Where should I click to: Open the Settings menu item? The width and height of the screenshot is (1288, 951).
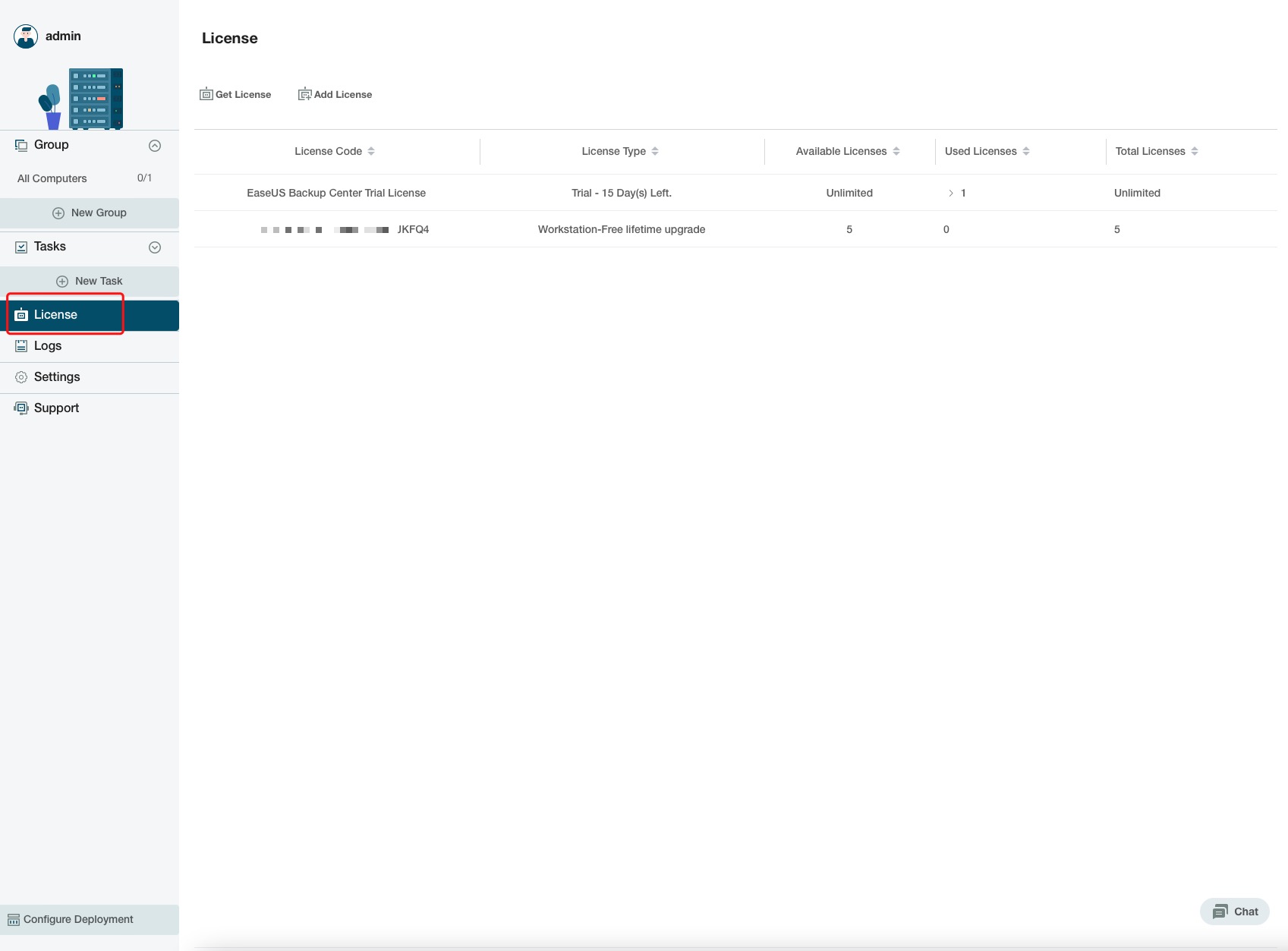pos(90,377)
